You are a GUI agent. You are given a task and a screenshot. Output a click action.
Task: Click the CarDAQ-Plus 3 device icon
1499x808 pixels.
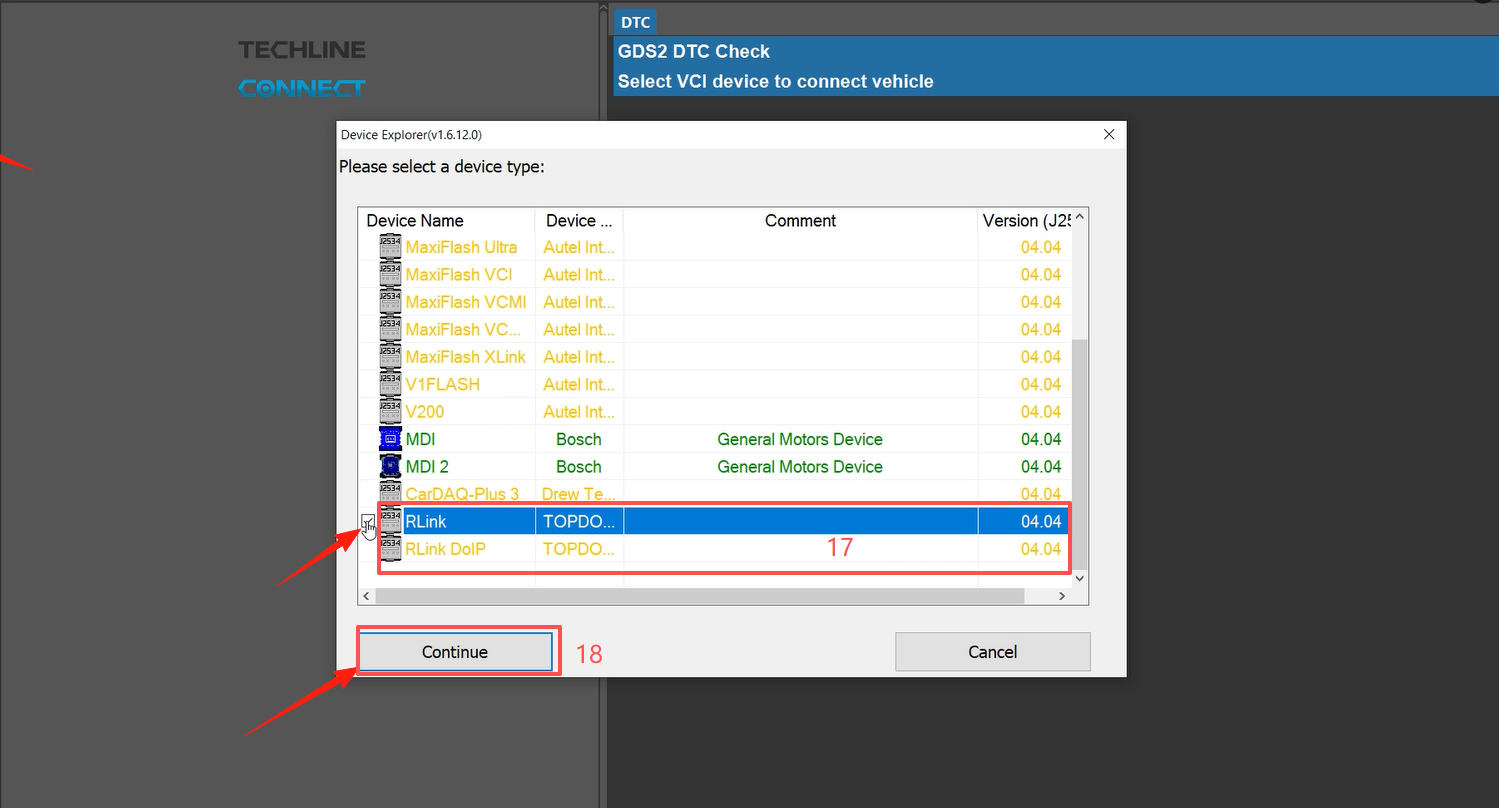click(x=390, y=494)
